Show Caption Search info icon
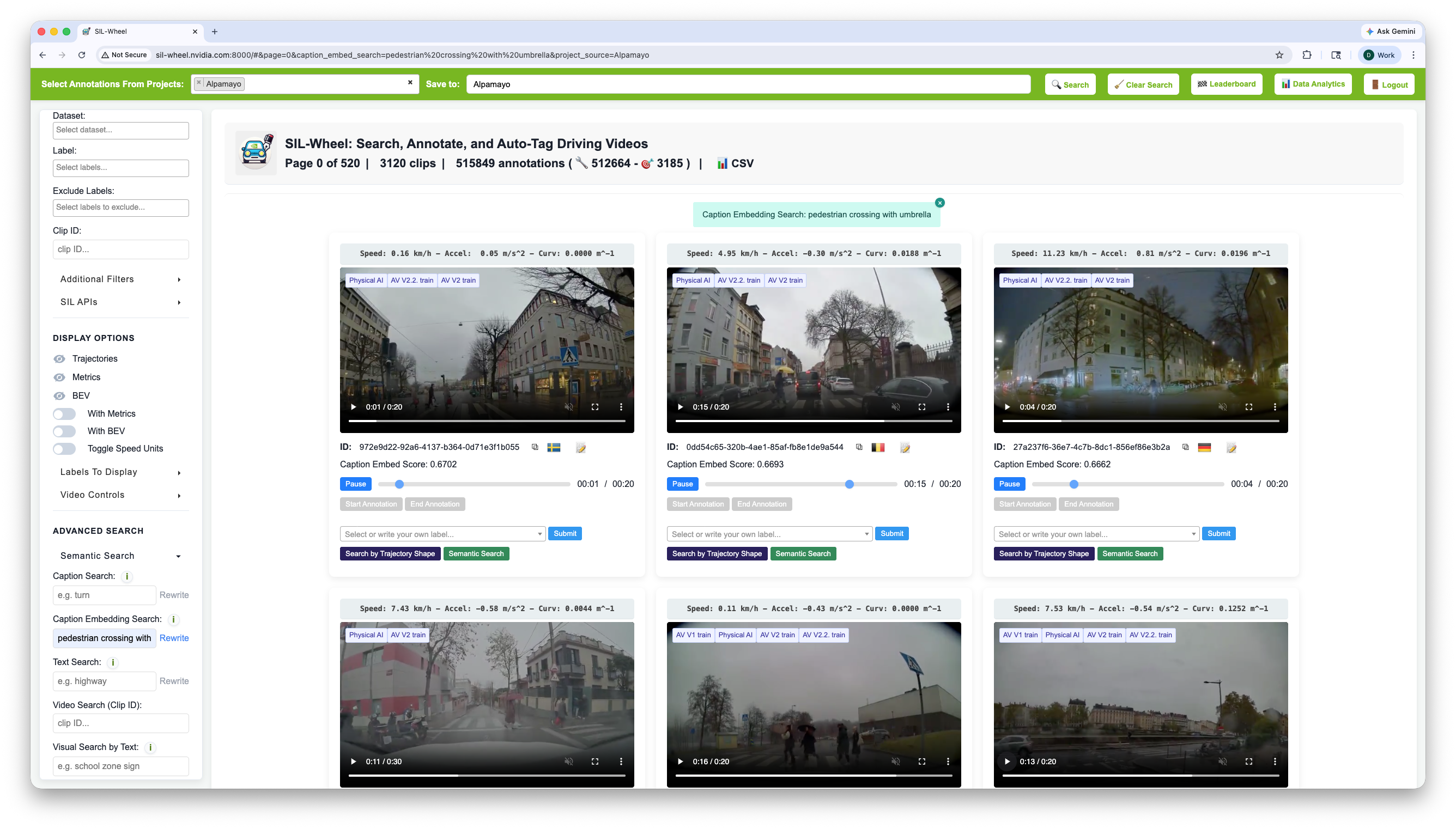This screenshot has width=1456, height=829. (127, 576)
